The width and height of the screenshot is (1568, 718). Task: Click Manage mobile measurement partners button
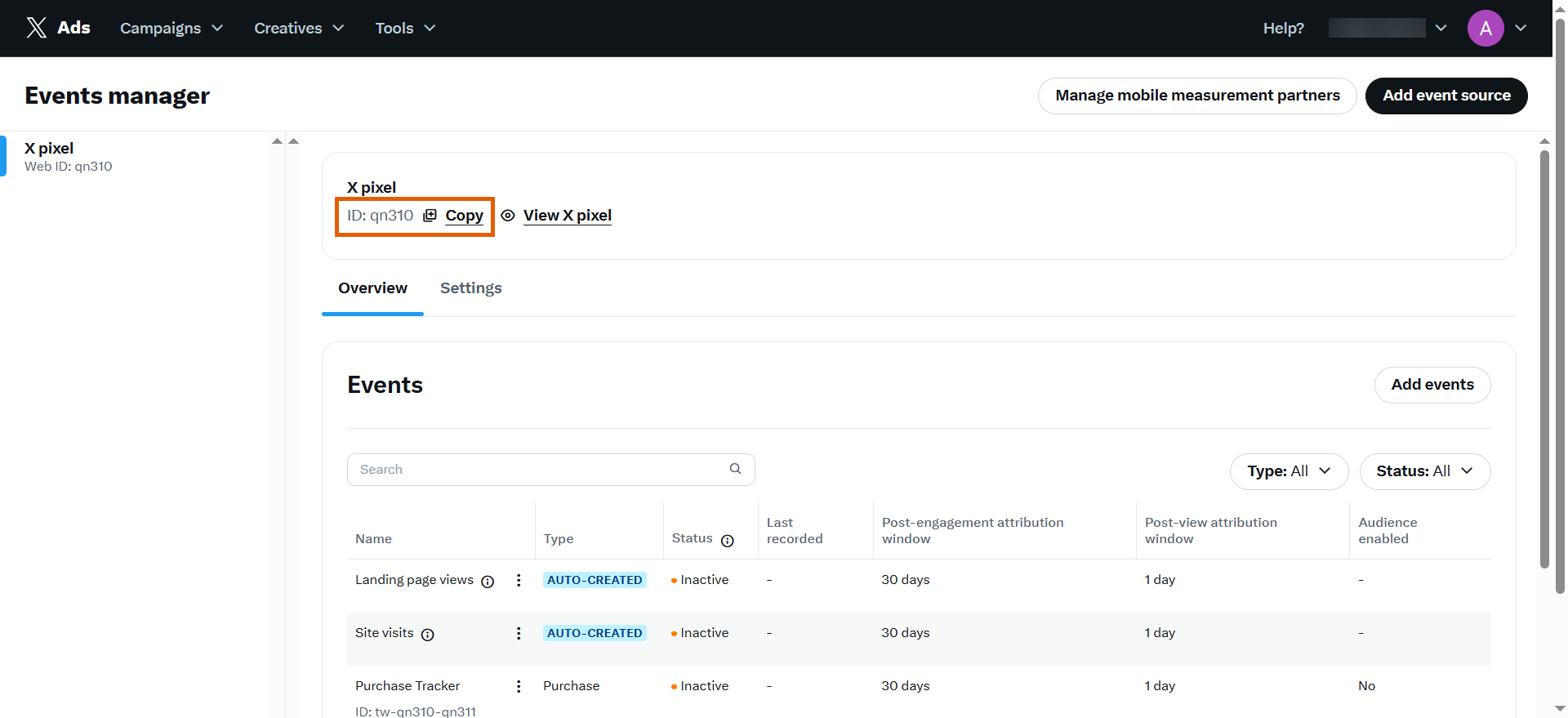[x=1197, y=96]
